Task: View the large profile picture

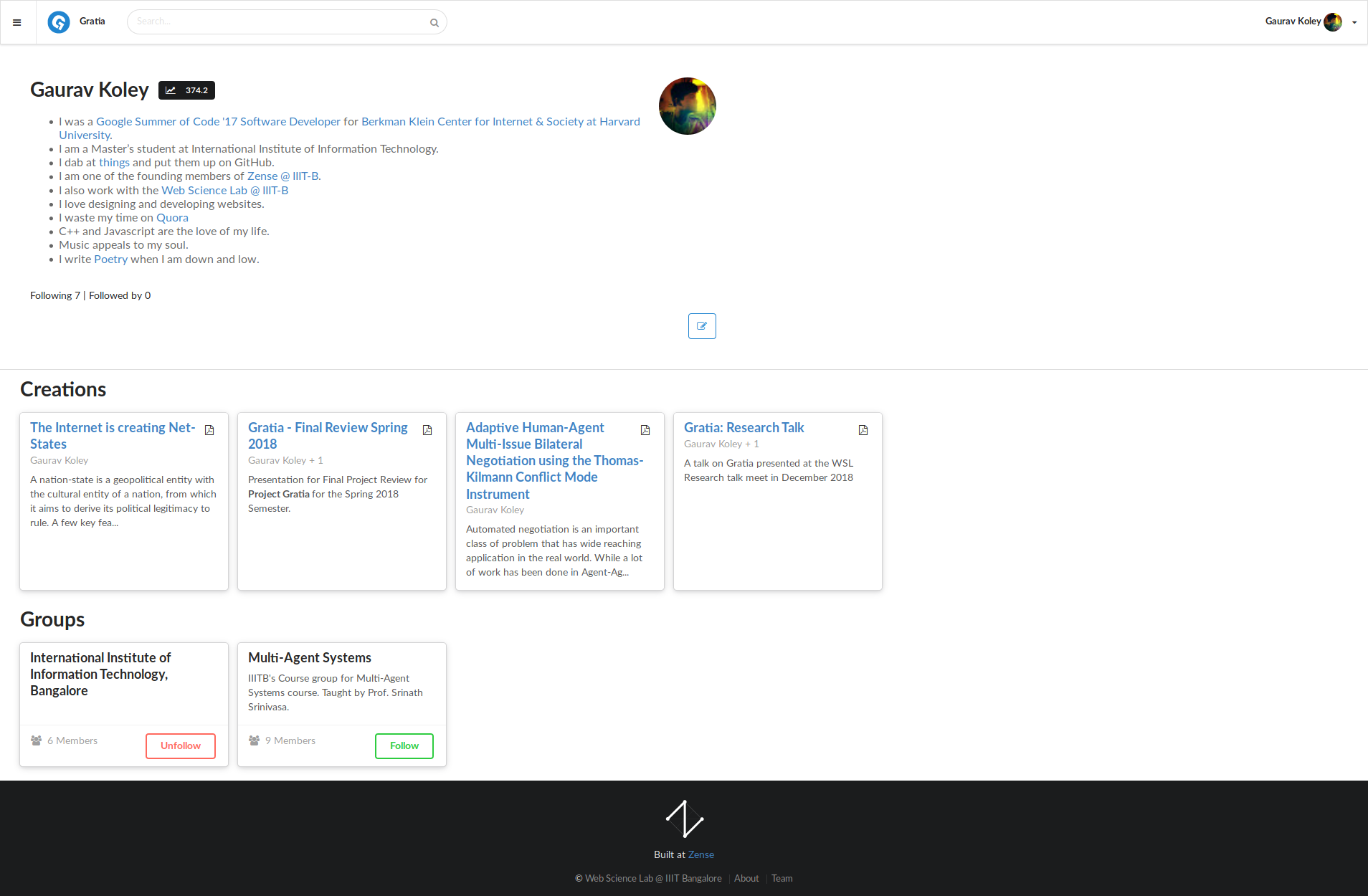Action: 688,106
